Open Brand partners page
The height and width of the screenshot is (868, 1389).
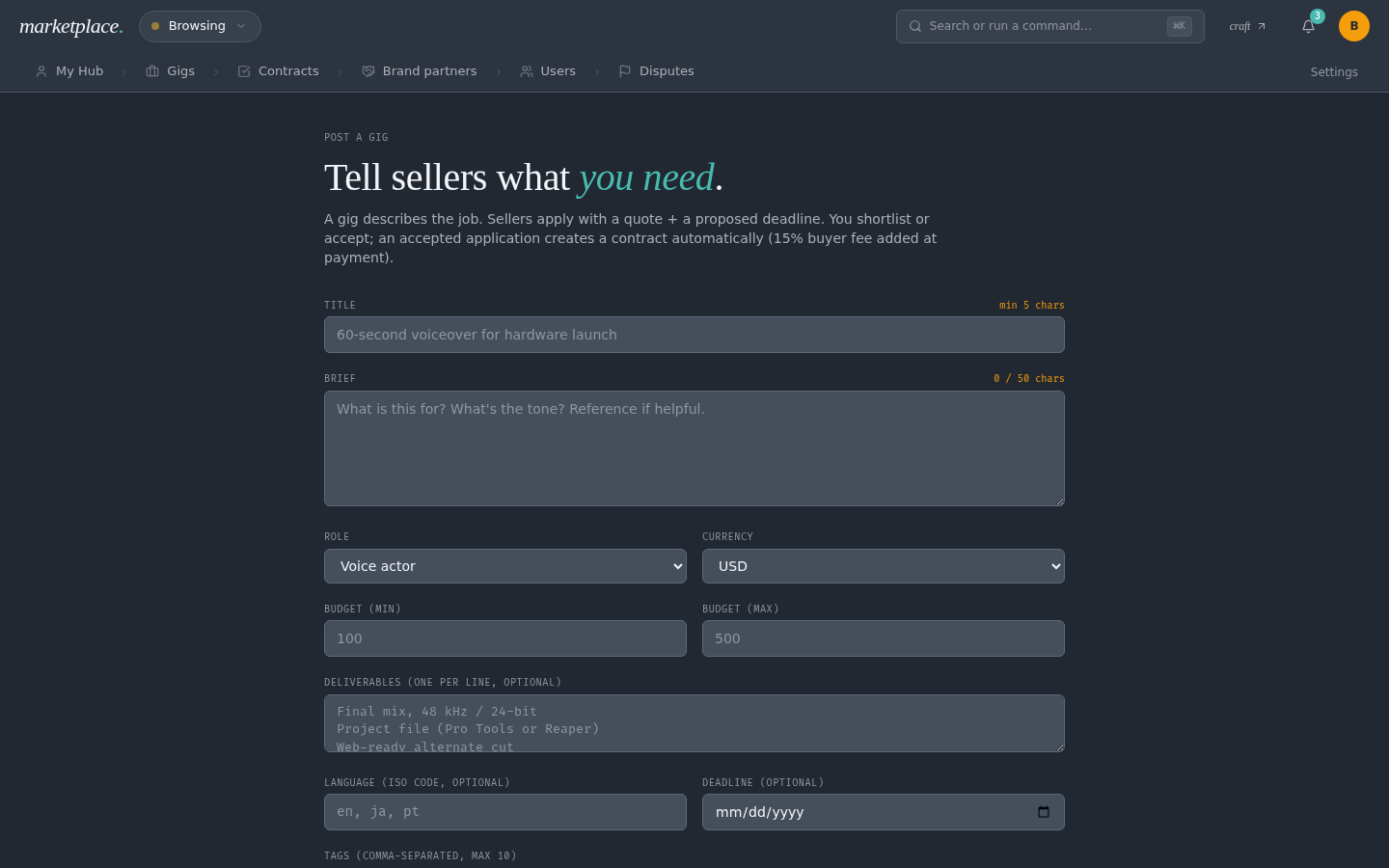pos(420,71)
